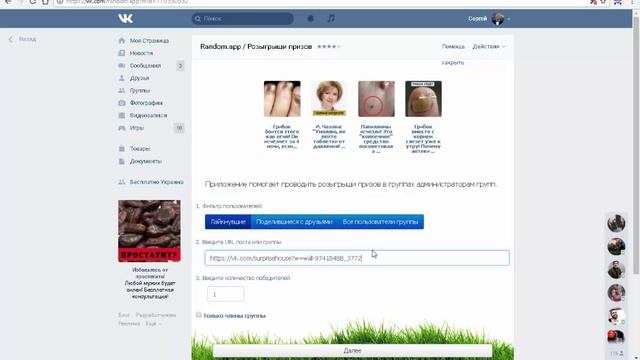The image size is (640, 360).
Task: Open the yellow fingernail ad thumbnail
Action: pos(423,99)
